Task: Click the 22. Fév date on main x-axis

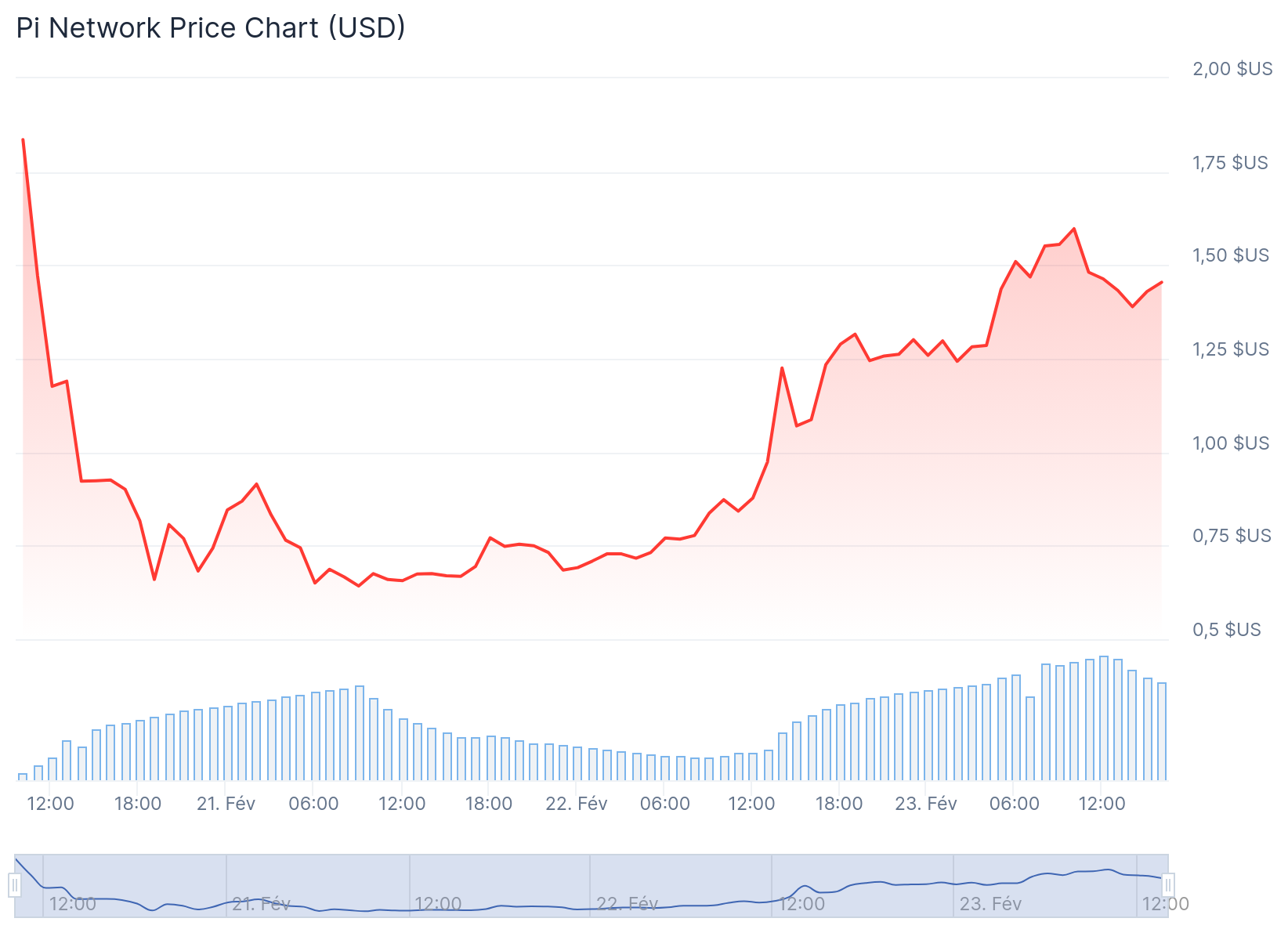Action: (577, 804)
